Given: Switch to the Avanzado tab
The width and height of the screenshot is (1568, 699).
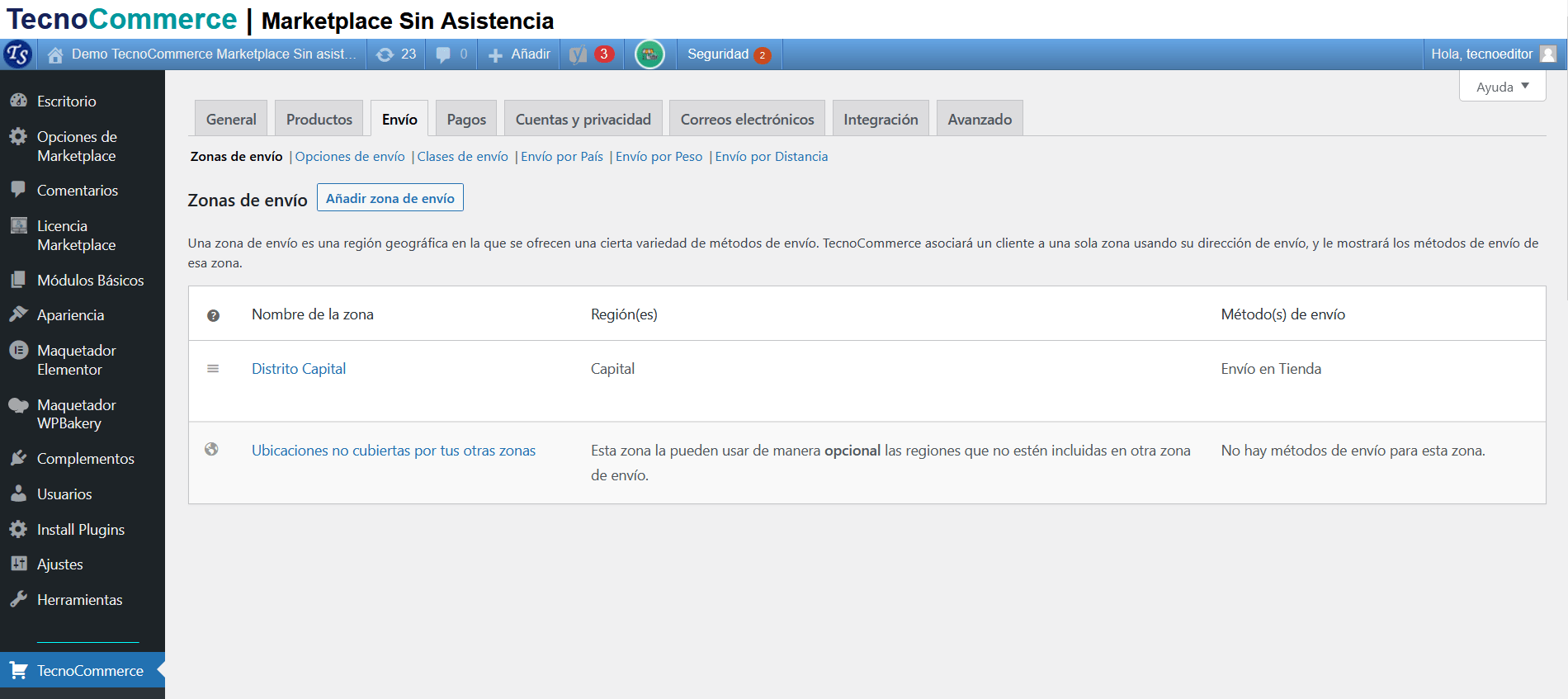Looking at the screenshot, I should pyautogui.click(x=980, y=119).
